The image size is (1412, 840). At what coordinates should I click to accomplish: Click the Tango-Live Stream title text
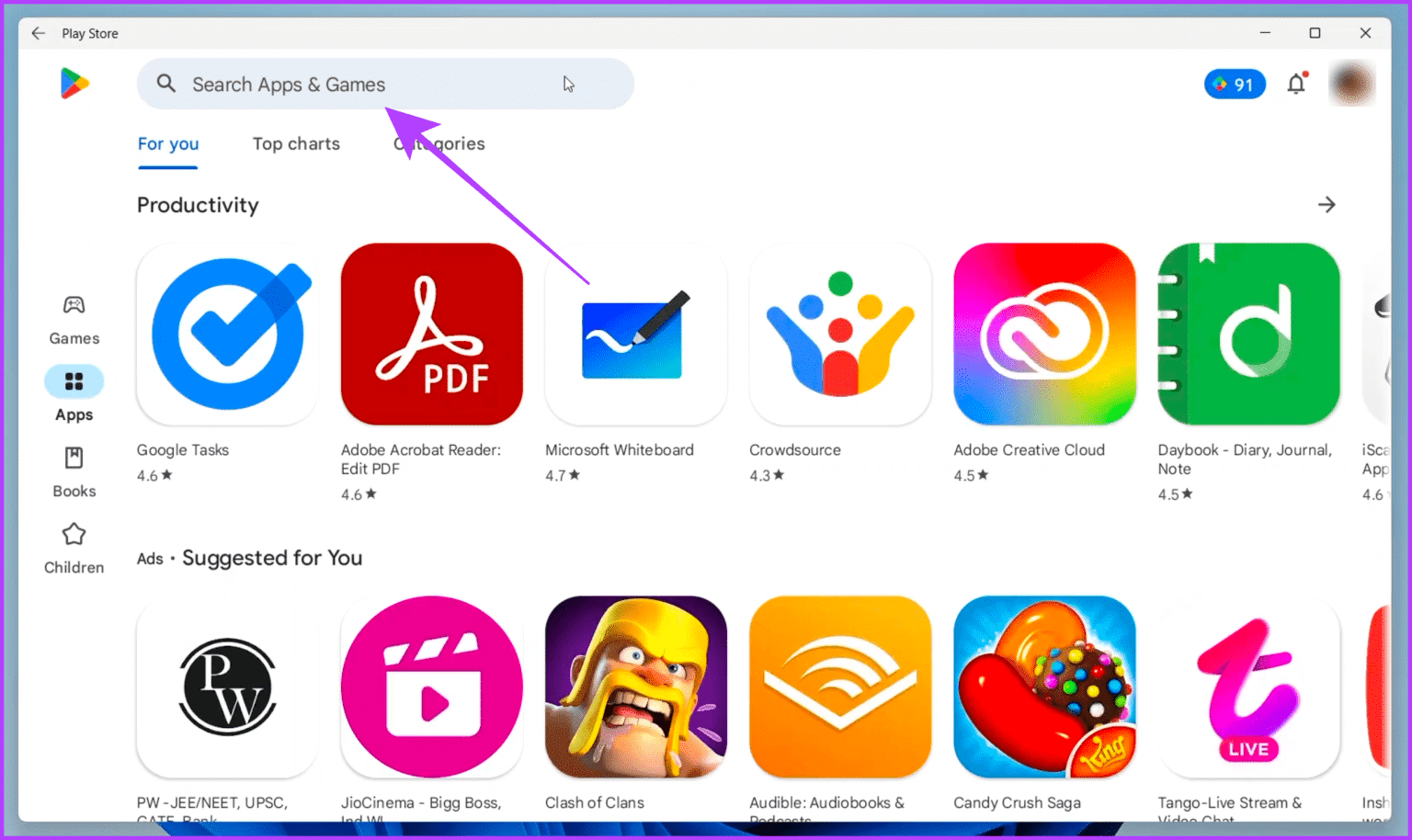[x=1230, y=808]
